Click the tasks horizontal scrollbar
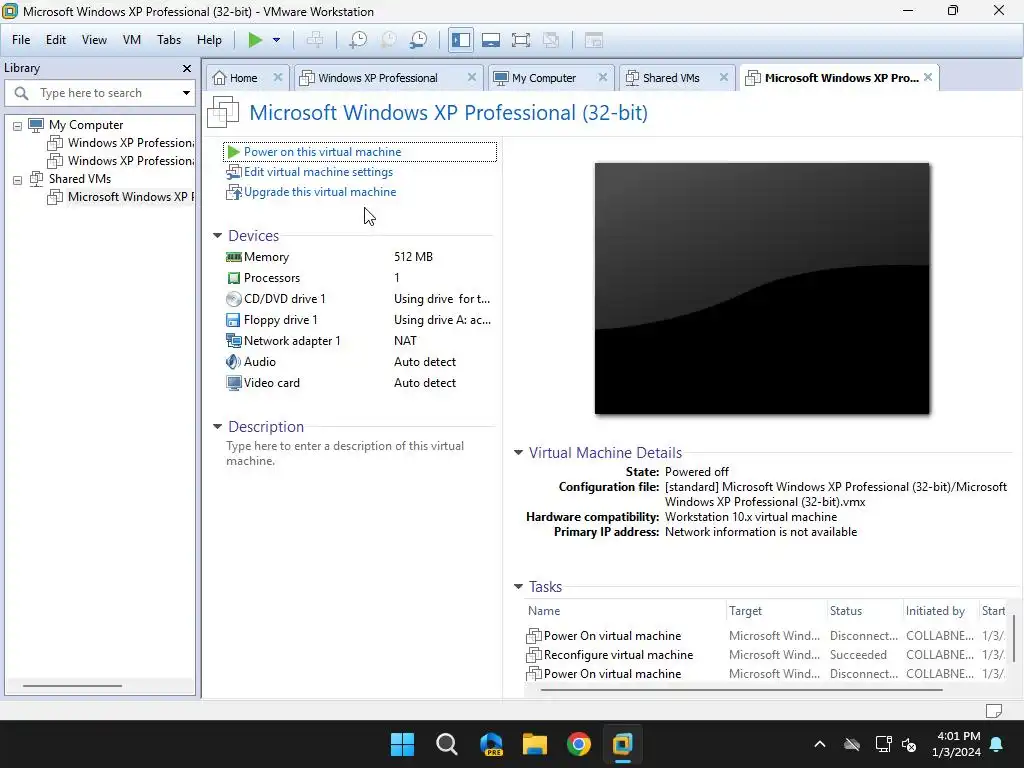Image resolution: width=1024 pixels, height=768 pixels. point(742,690)
